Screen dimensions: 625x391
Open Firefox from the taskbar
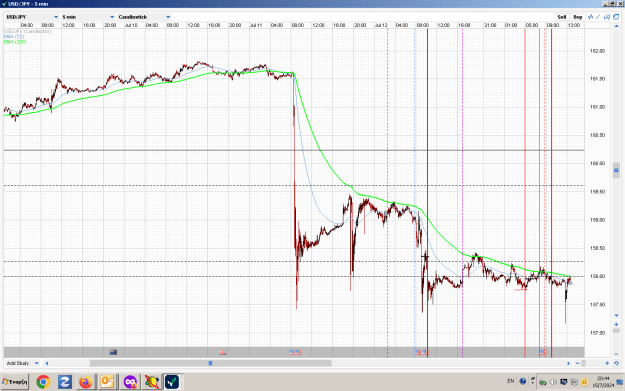click(x=86, y=382)
